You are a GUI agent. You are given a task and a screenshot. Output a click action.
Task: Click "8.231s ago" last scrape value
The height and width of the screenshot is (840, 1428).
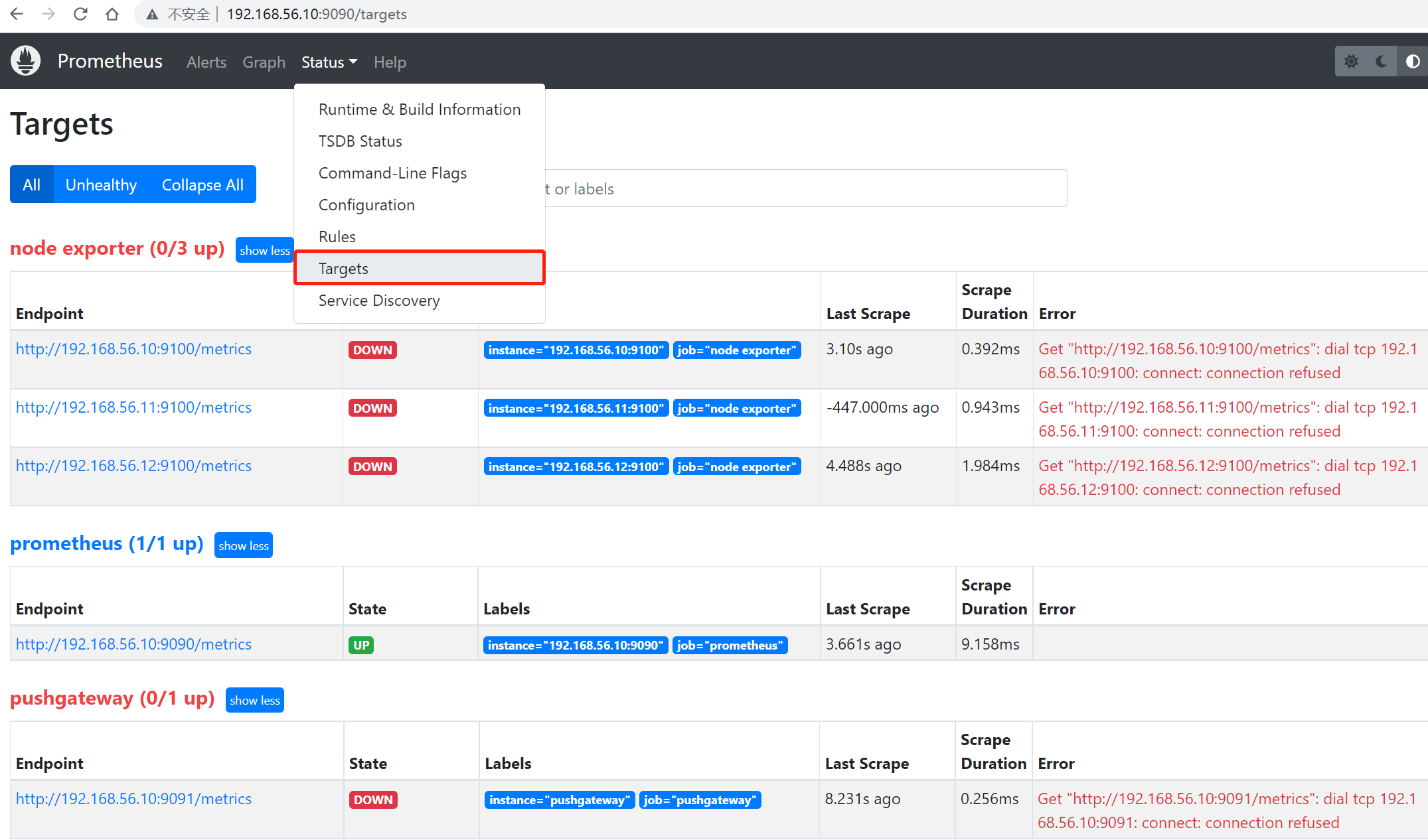[x=862, y=799]
